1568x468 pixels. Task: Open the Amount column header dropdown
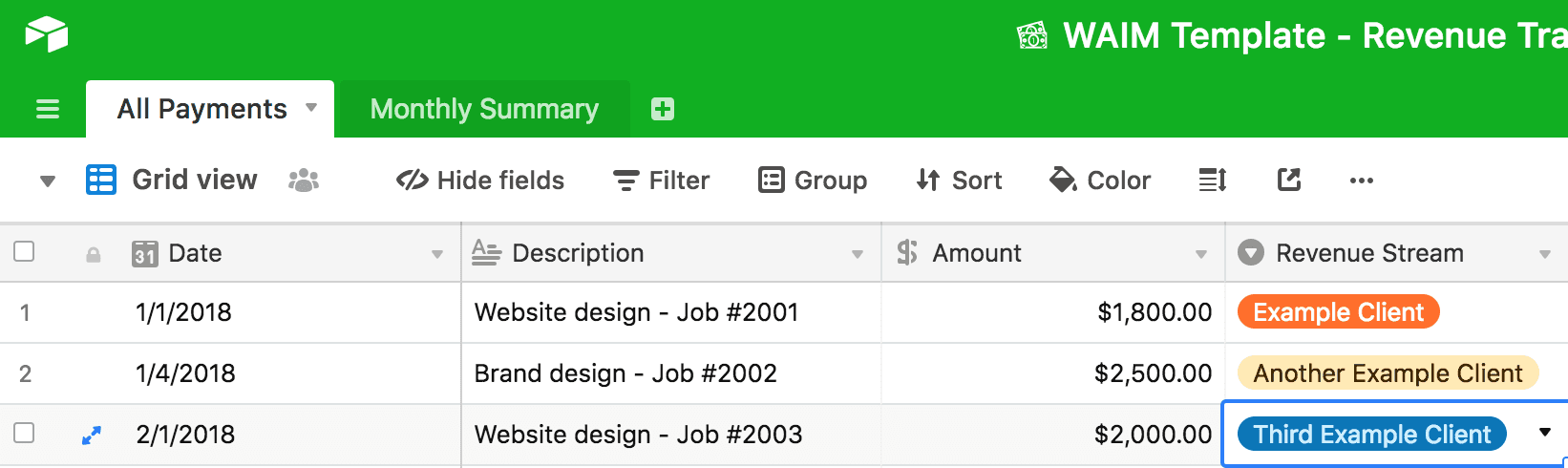coord(1201,254)
